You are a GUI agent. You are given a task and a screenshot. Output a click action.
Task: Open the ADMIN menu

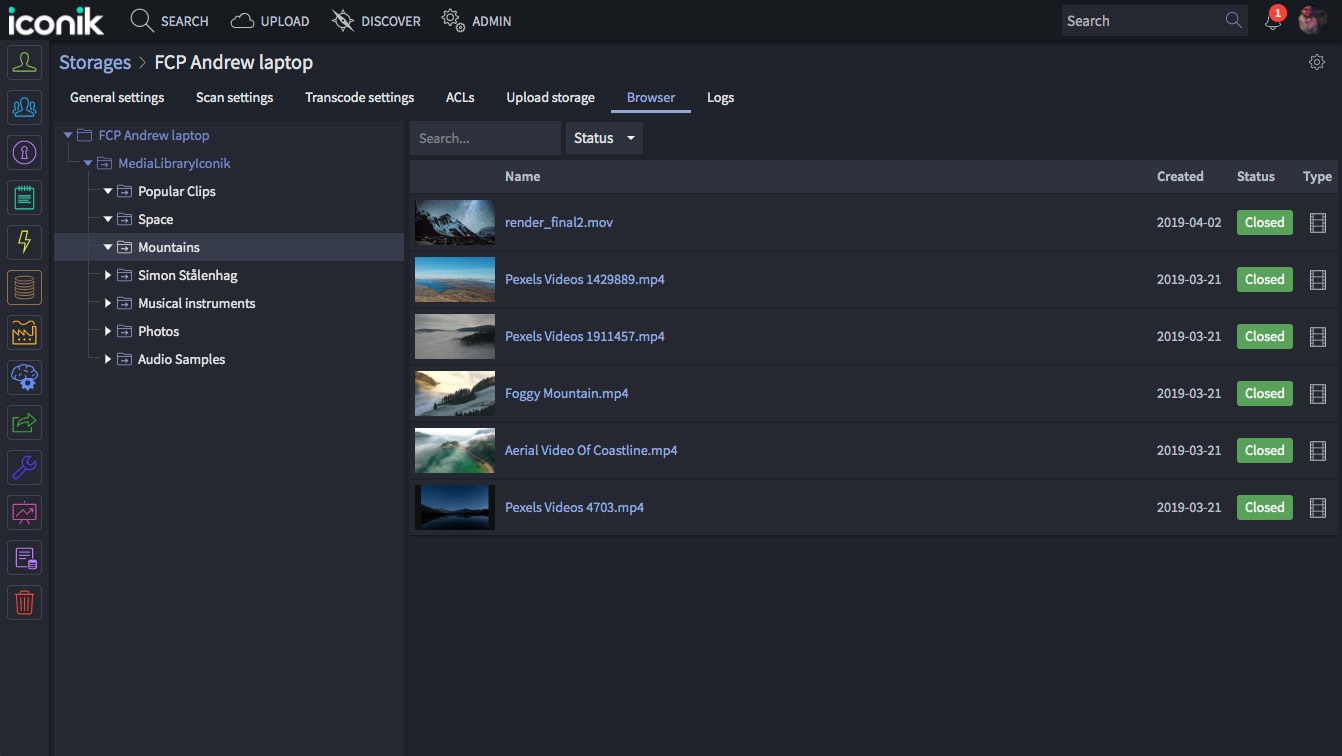(477, 20)
